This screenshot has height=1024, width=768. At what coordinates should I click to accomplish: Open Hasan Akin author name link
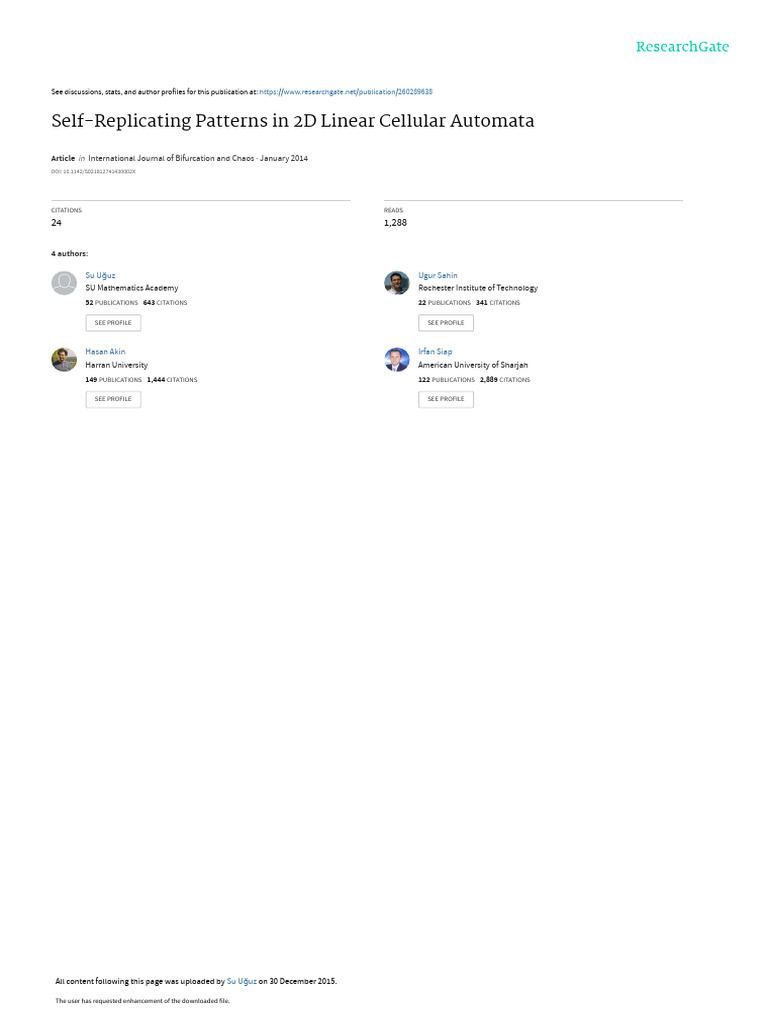click(x=105, y=351)
